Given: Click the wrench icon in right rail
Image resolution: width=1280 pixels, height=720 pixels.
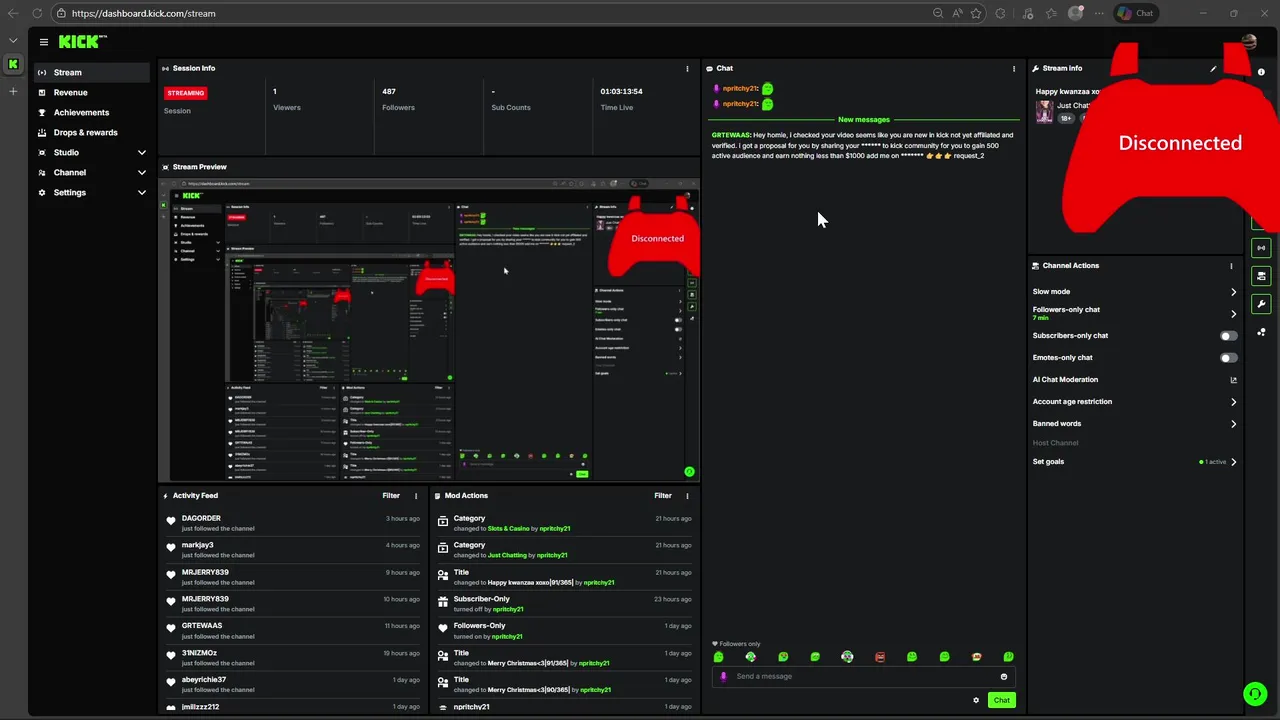Looking at the screenshot, I should 1261,304.
